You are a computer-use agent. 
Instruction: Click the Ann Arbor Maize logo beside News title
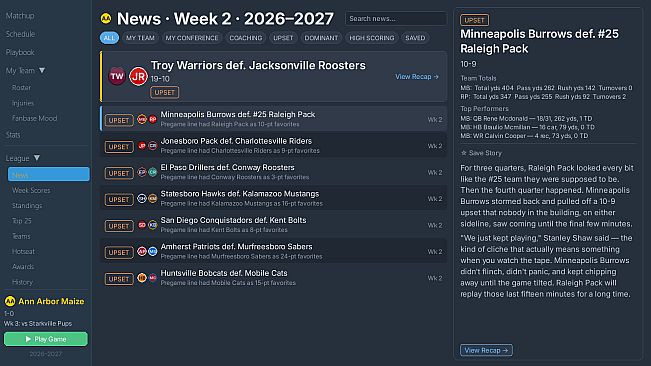[106, 19]
